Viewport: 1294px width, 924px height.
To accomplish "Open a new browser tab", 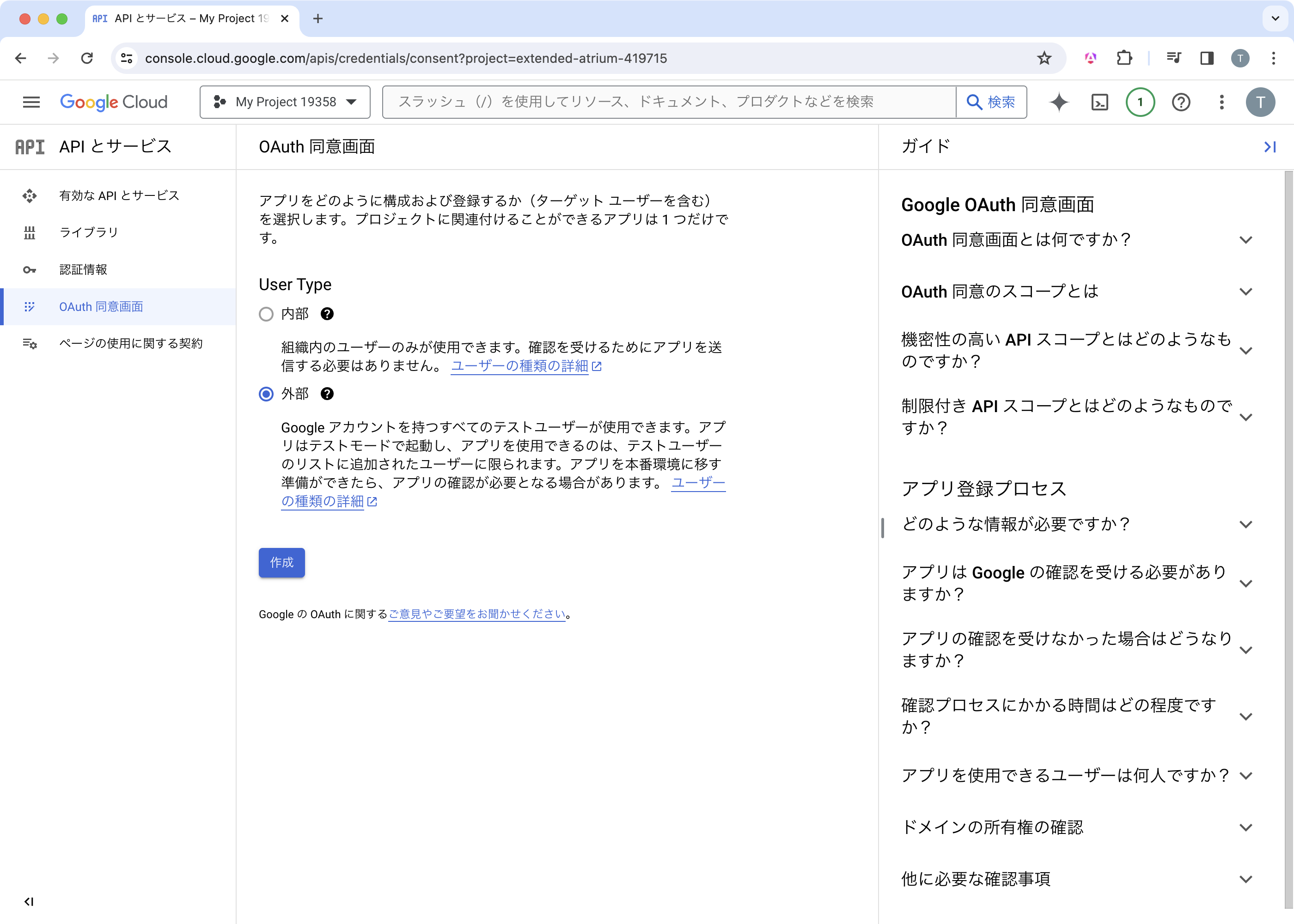I will (318, 19).
